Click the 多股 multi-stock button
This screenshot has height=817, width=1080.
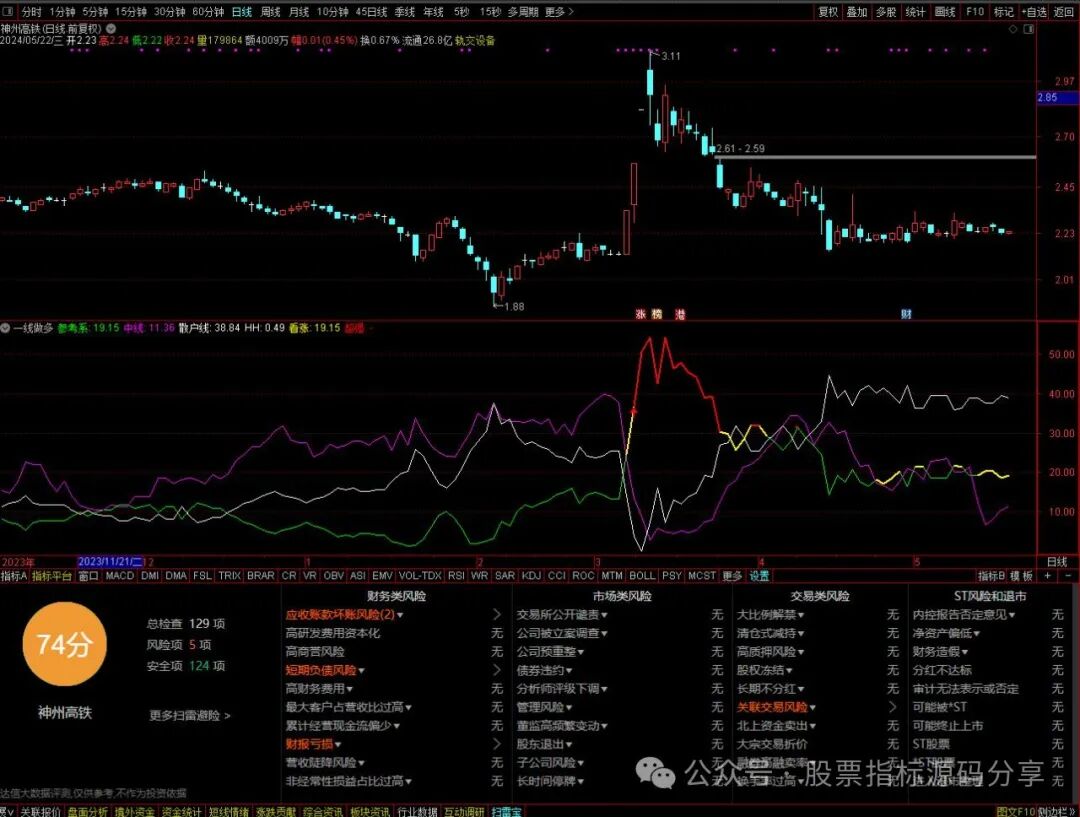(886, 12)
